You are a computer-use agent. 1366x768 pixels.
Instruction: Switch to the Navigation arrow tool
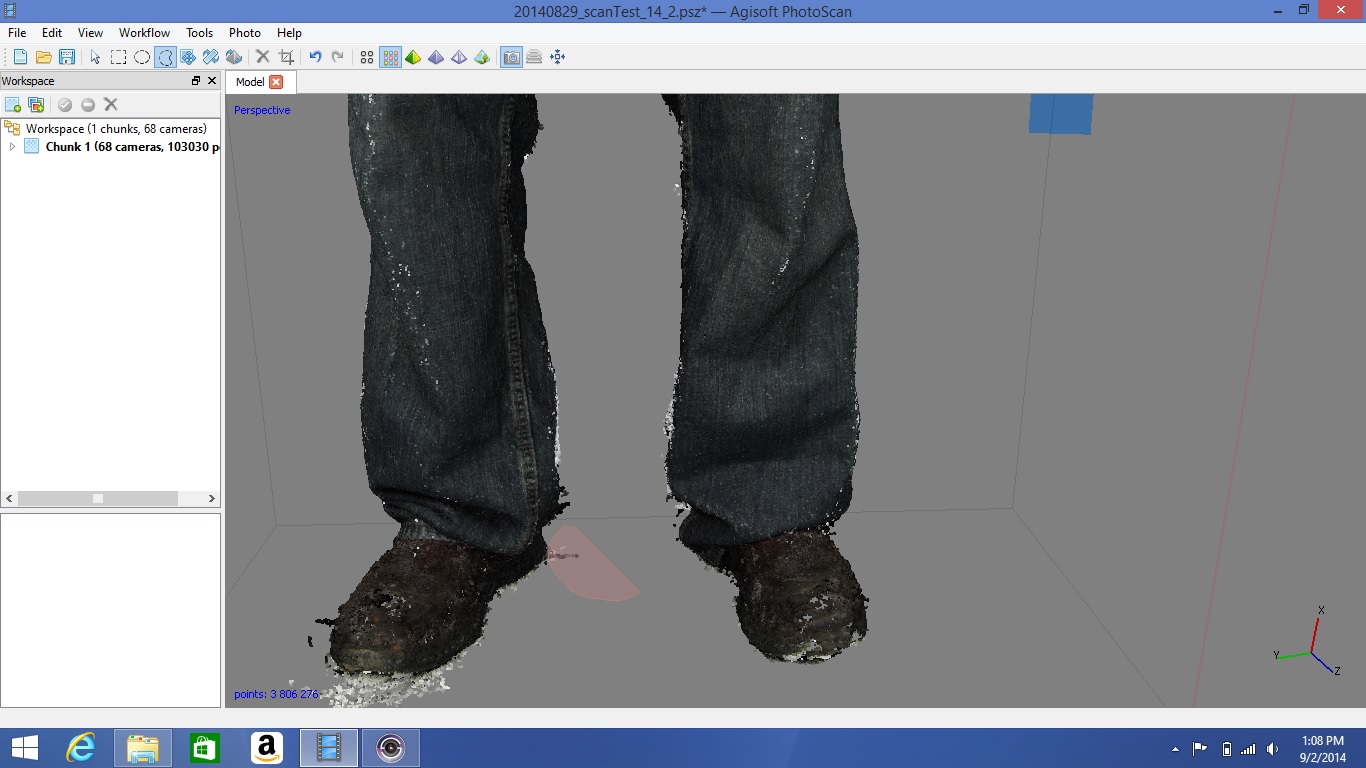coord(94,57)
